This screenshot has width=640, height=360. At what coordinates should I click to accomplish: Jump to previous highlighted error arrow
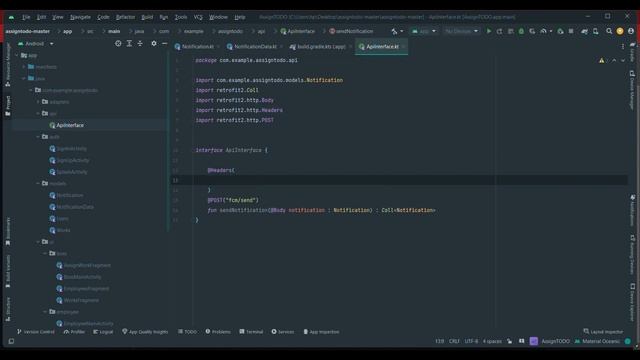(614, 60)
